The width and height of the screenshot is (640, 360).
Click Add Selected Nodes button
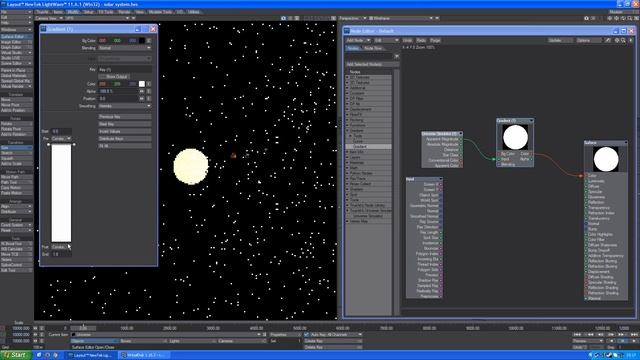point(372,64)
